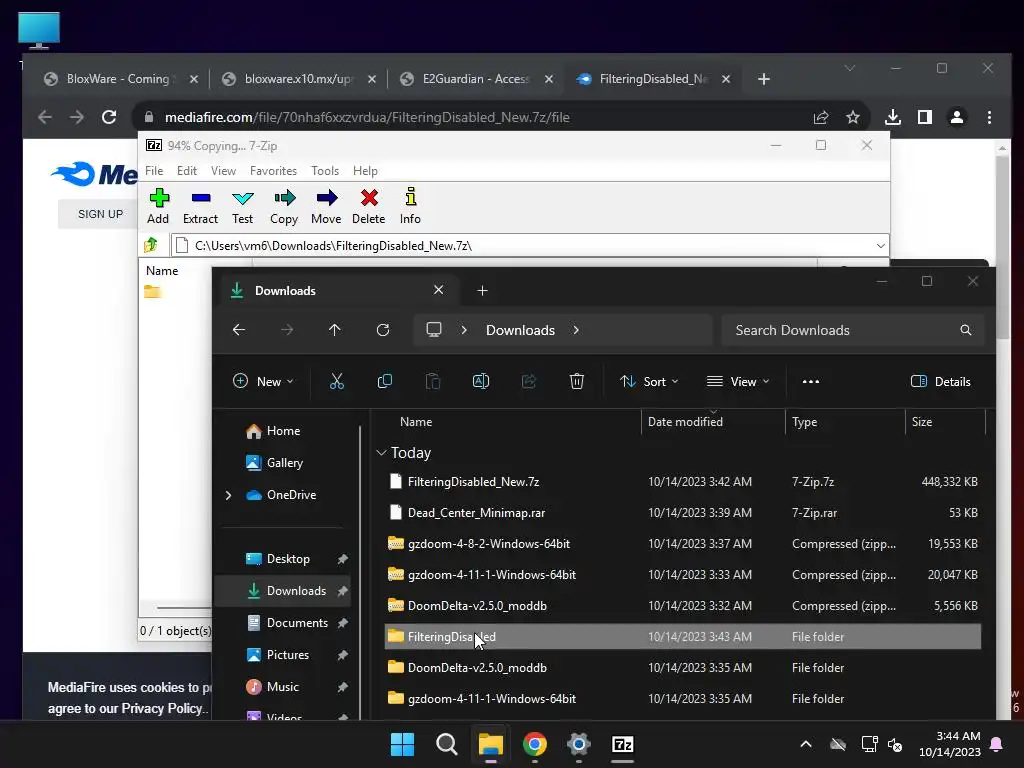Click SIGN UP on MediaFire
This screenshot has width=1024, height=768.
101,214
